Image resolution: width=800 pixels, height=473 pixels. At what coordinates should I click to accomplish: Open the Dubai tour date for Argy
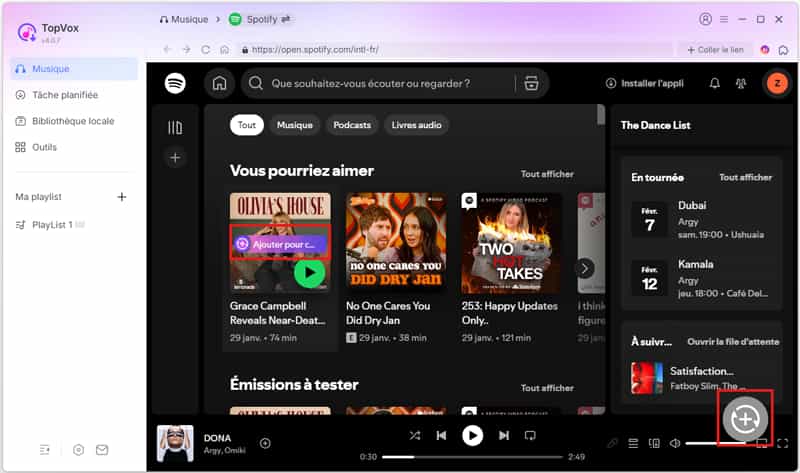point(702,219)
